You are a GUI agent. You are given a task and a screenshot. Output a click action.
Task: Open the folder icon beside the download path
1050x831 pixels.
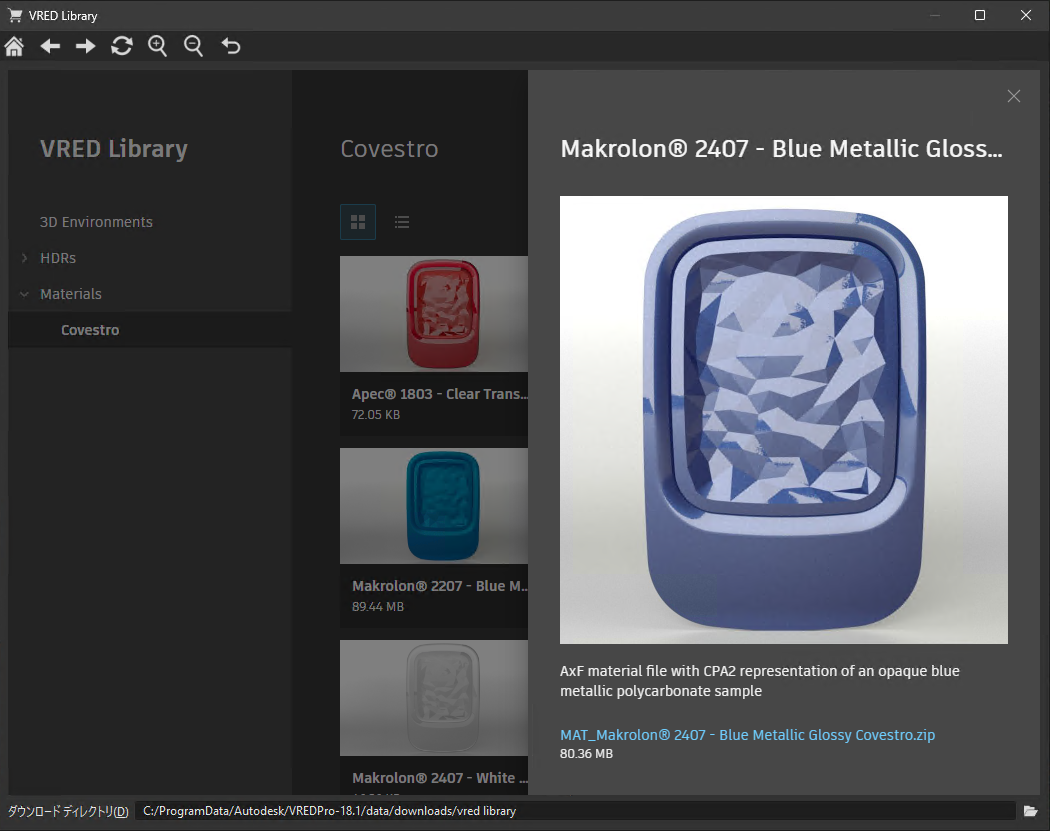point(1032,811)
